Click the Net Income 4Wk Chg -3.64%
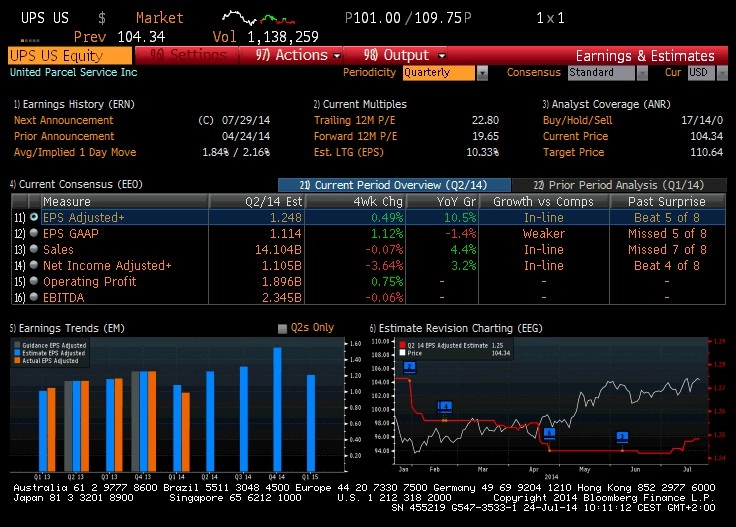This screenshot has height=527, width=736. [384, 266]
